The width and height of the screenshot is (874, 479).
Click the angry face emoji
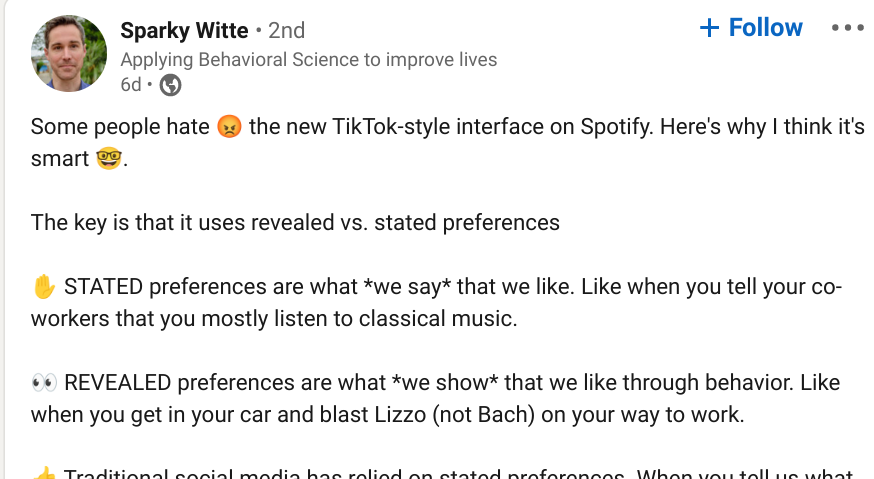click(x=229, y=127)
